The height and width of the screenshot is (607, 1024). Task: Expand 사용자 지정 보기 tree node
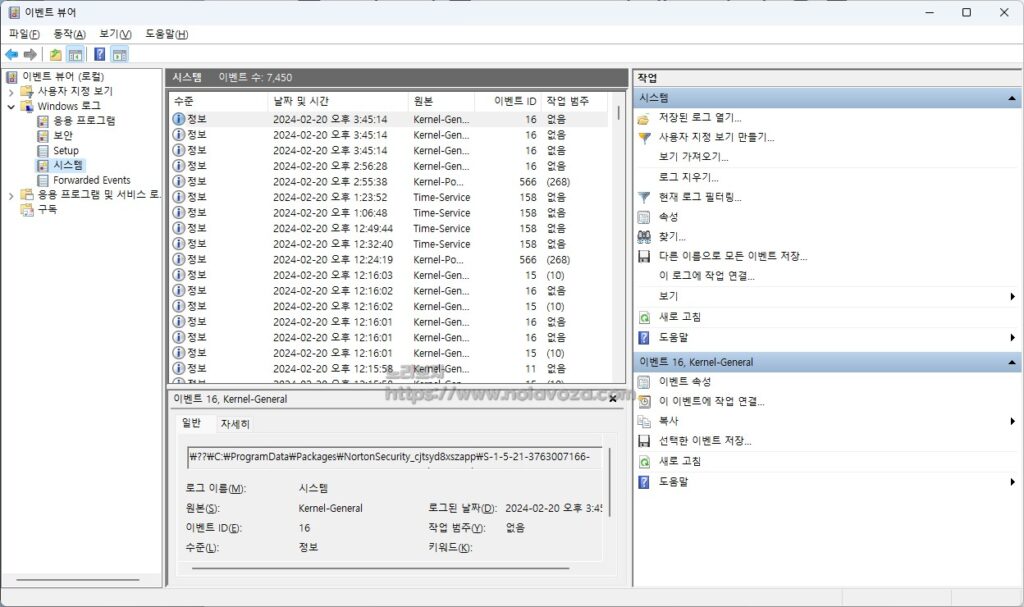11,91
